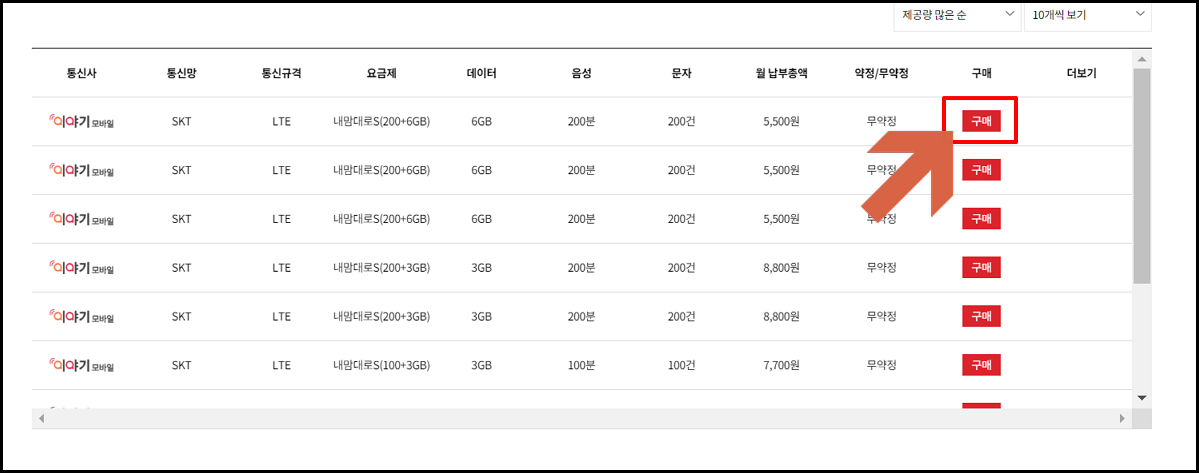
Task: Click the 통신망 column header
Action: click(181, 73)
